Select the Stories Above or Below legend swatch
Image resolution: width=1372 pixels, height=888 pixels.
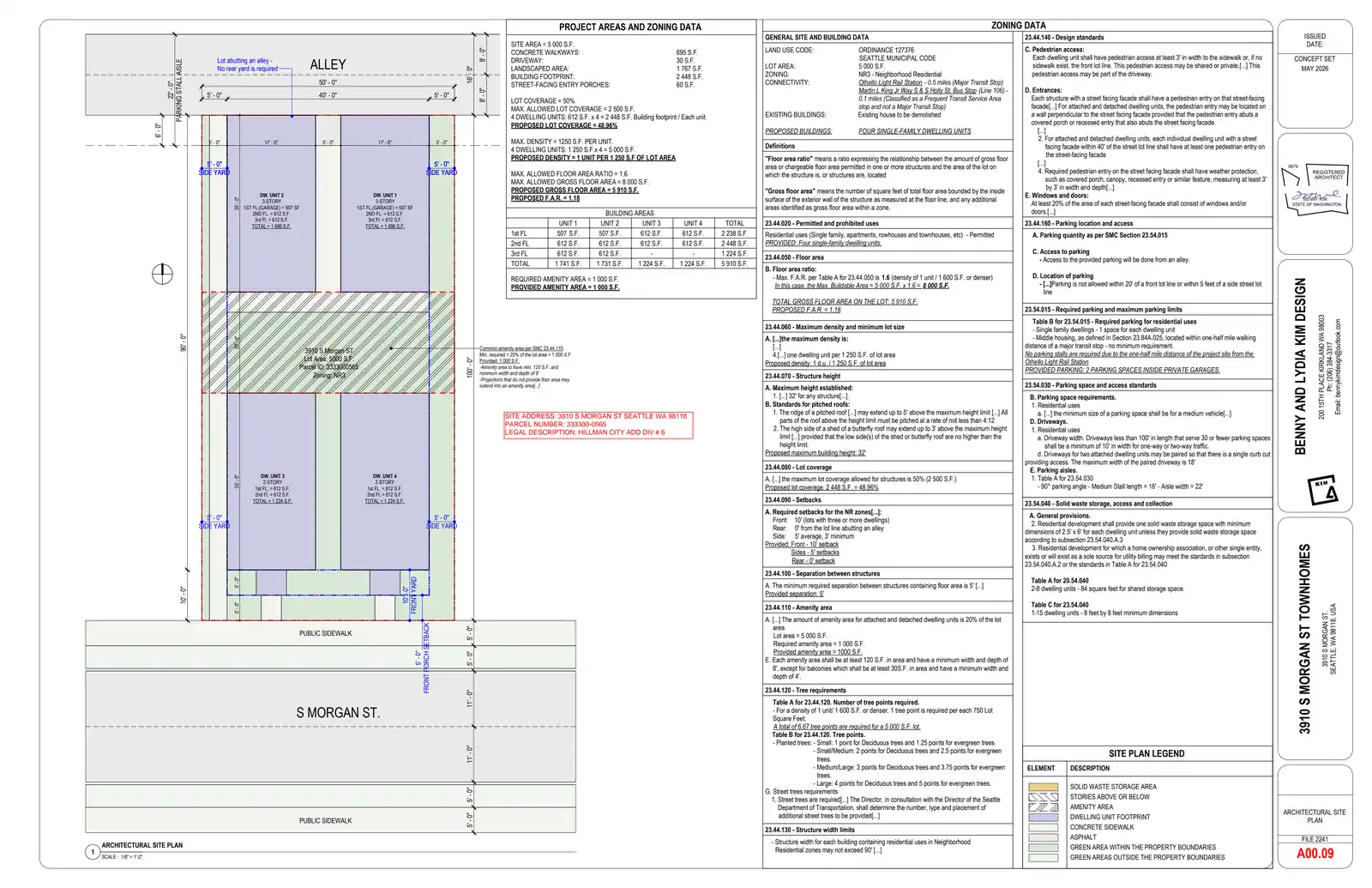[x=1044, y=797]
